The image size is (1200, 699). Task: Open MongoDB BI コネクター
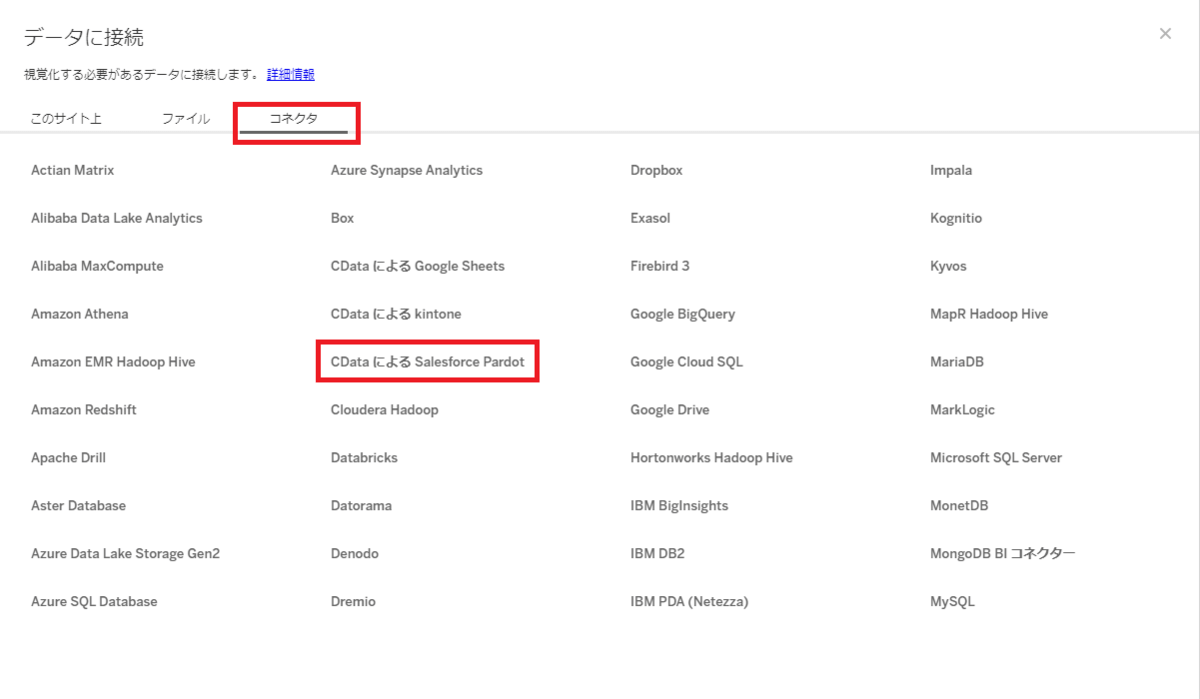pyautogui.click(x=1003, y=554)
